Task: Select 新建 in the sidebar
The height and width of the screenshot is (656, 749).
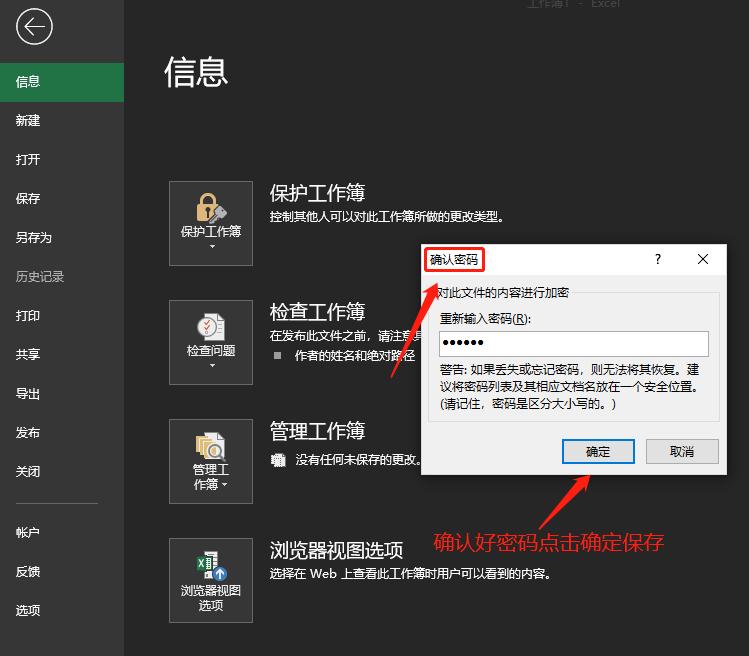Action: coord(62,121)
